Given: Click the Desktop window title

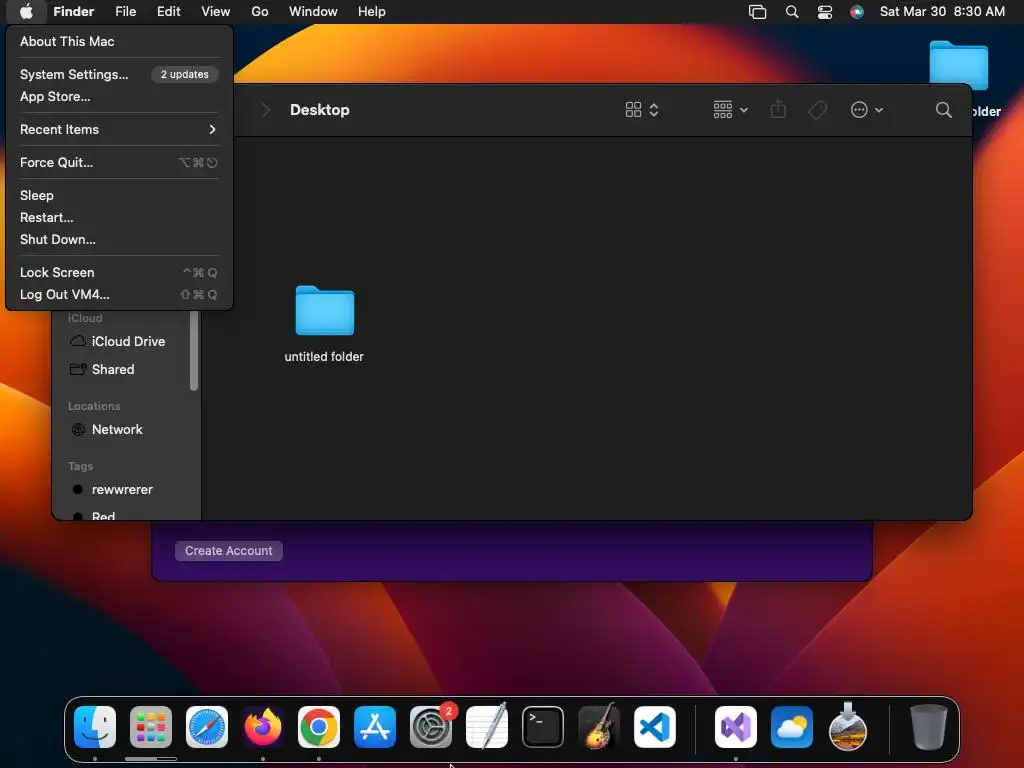Looking at the screenshot, I should tap(319, 110).
